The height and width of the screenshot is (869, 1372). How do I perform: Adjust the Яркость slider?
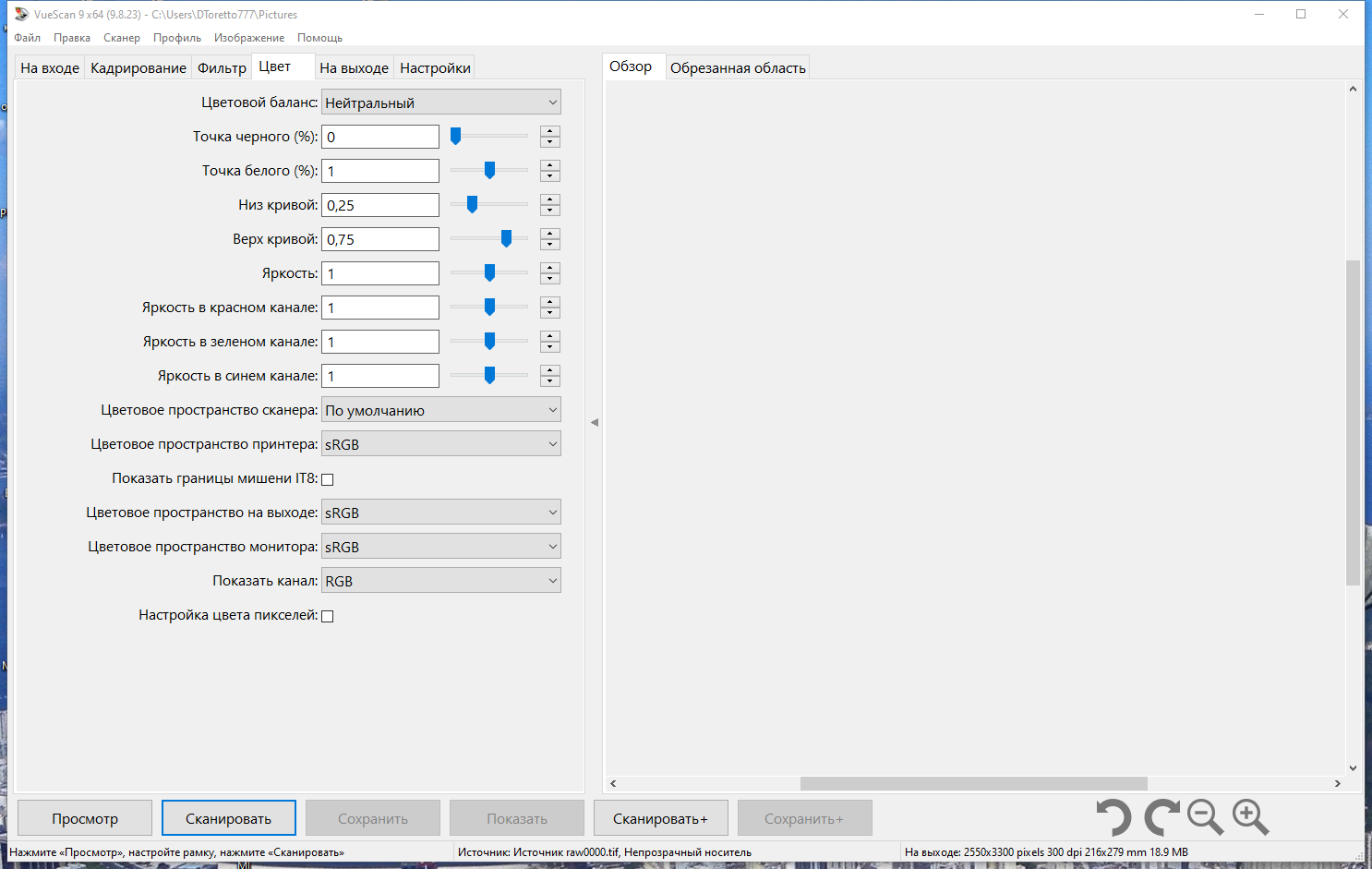click(x=489, y=273)
